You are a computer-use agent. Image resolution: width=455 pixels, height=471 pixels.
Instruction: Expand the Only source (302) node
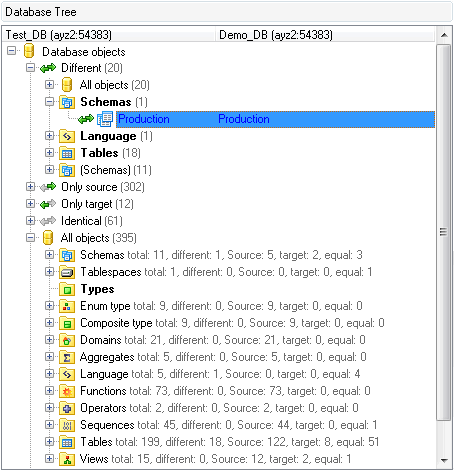[x=30, y=187]
